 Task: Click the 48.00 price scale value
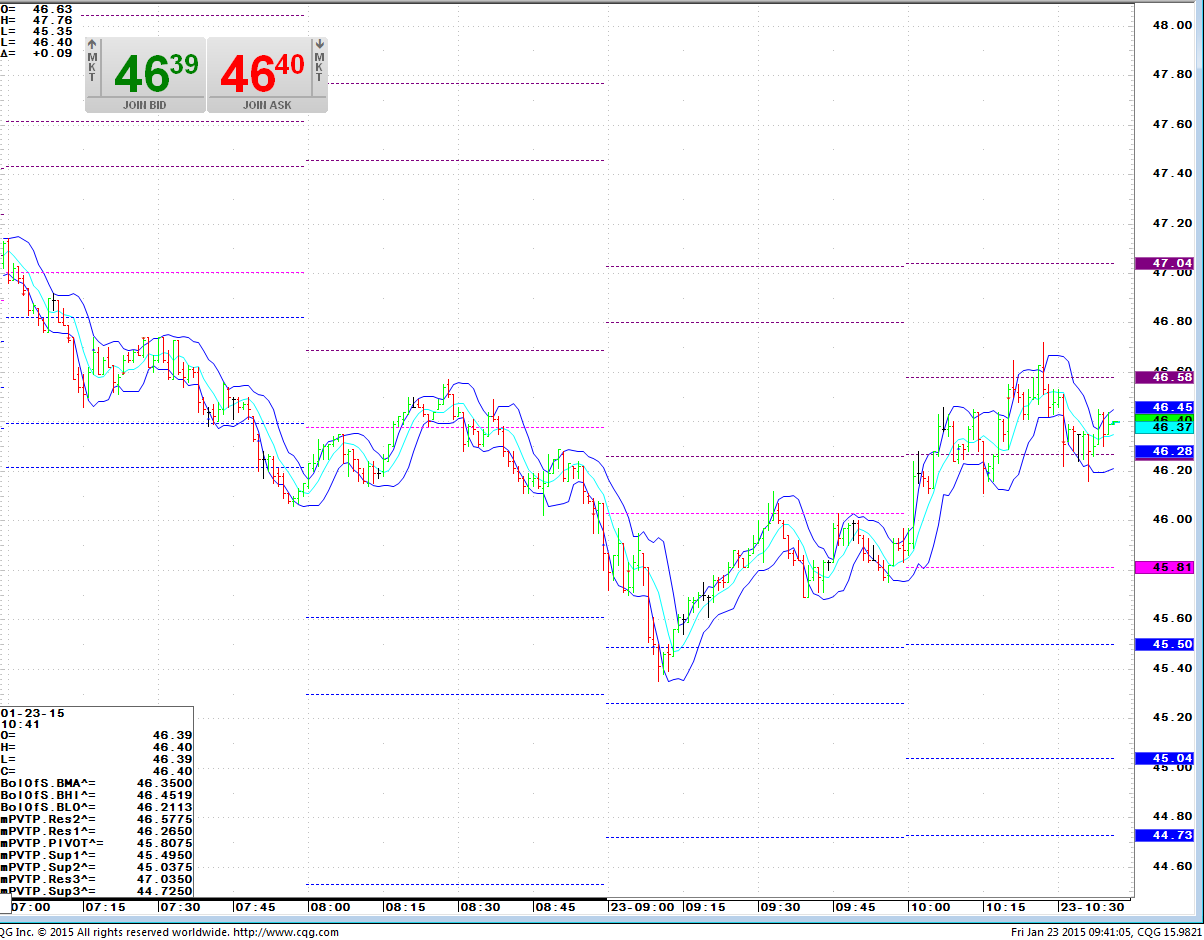coord(1172,25)
